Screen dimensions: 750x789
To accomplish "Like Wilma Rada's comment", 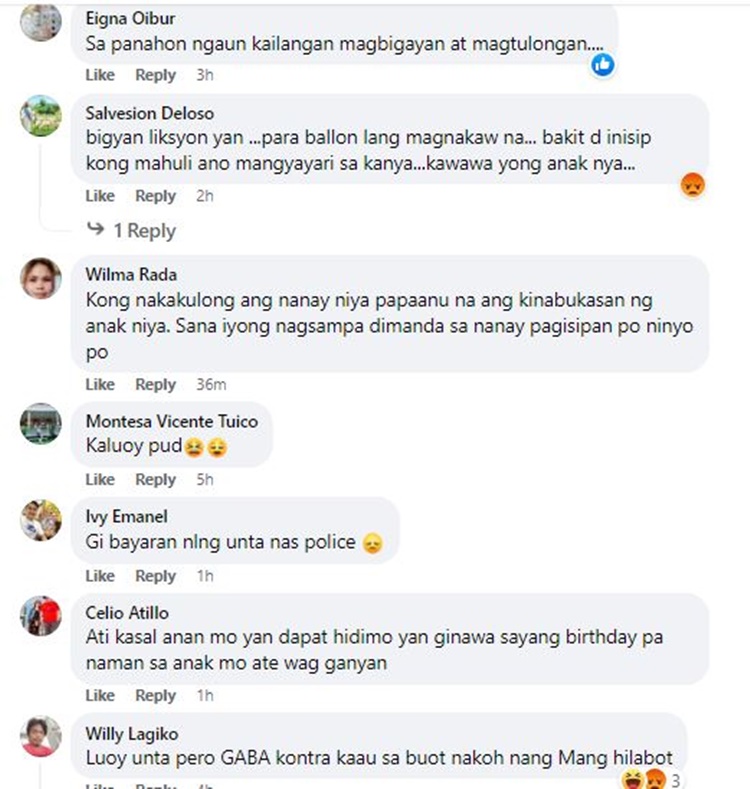I will click(x=100, y=384).
